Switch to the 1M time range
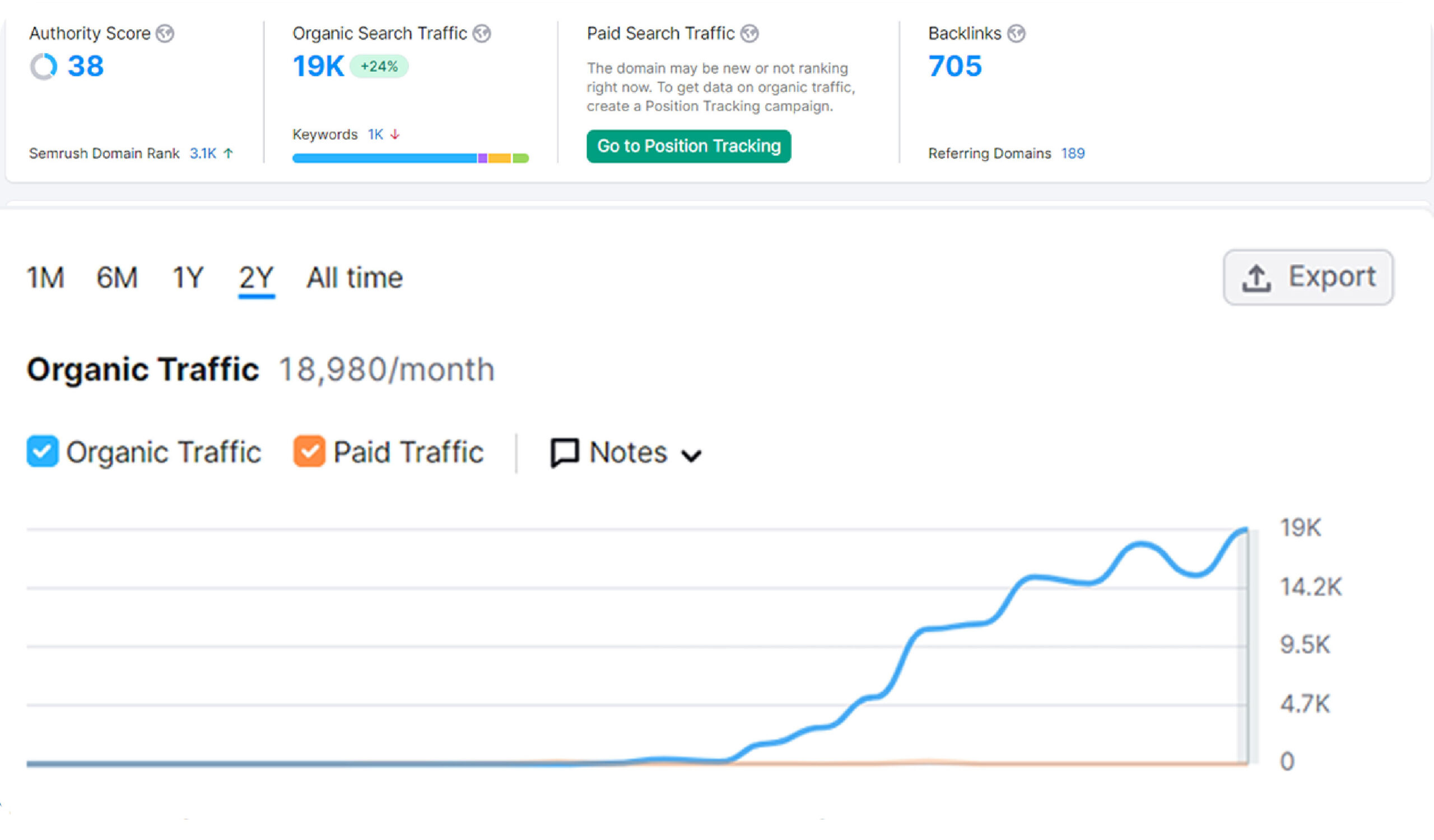The image size is (1434, 840). tap(45, 278)
